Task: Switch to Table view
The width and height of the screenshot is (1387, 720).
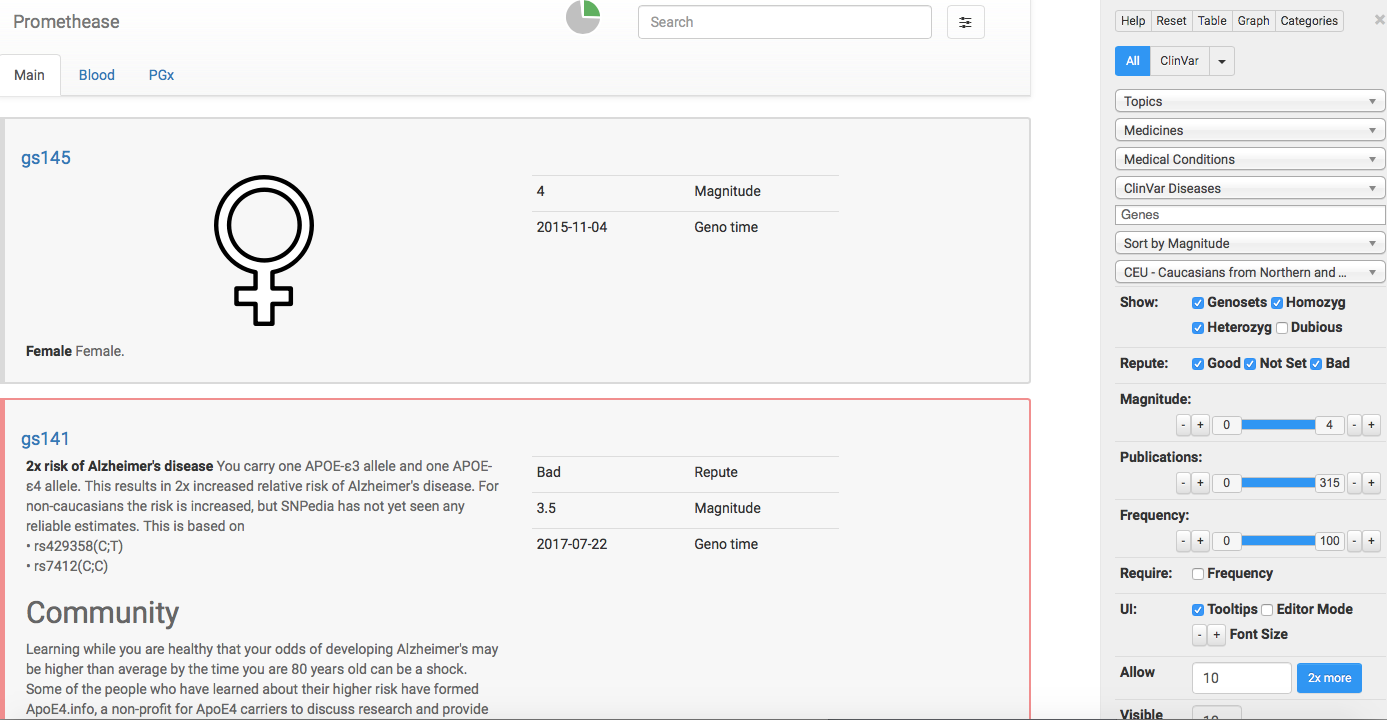Action: click(1212, 21)
